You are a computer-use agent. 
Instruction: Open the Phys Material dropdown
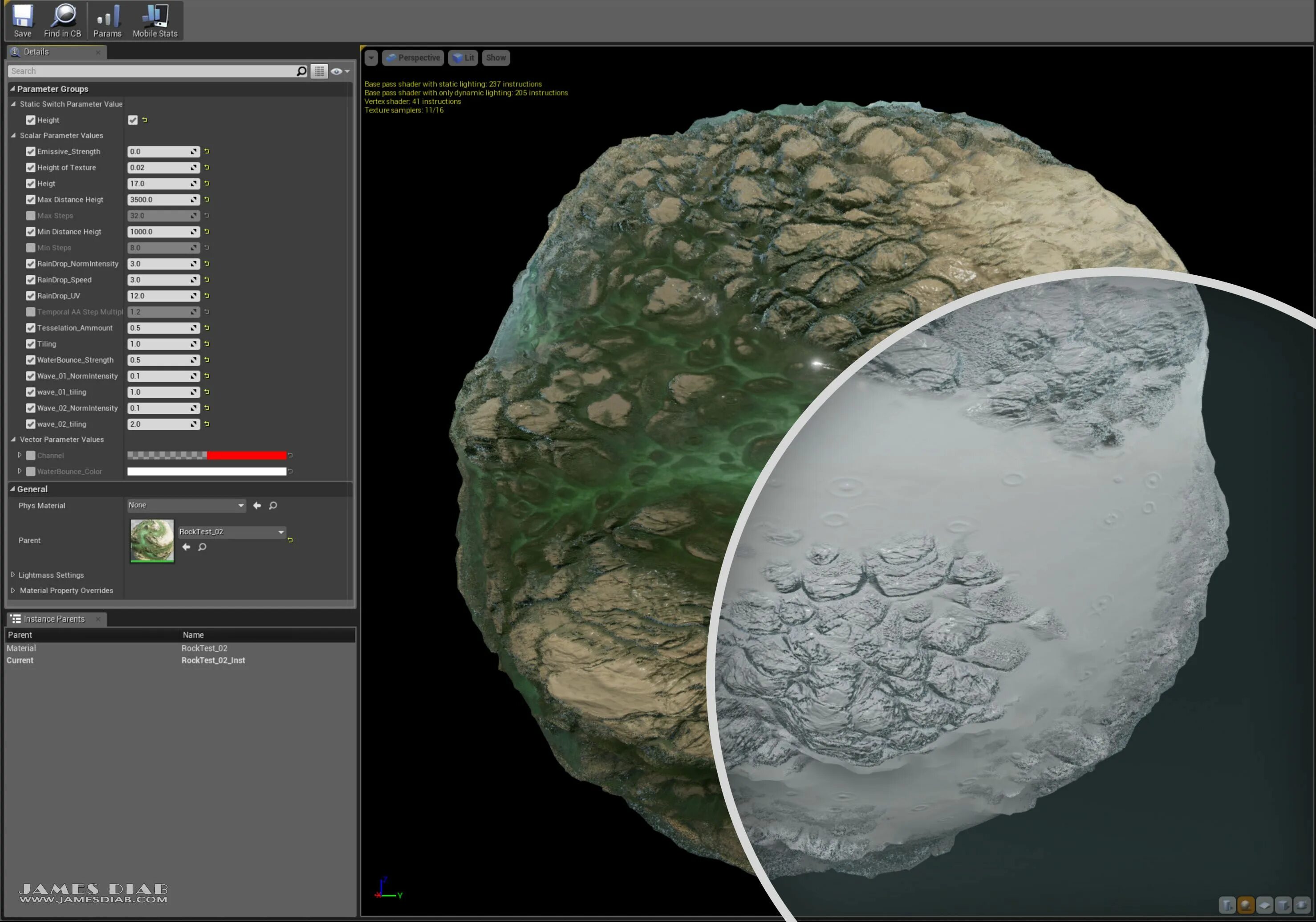tap(186, 505)
